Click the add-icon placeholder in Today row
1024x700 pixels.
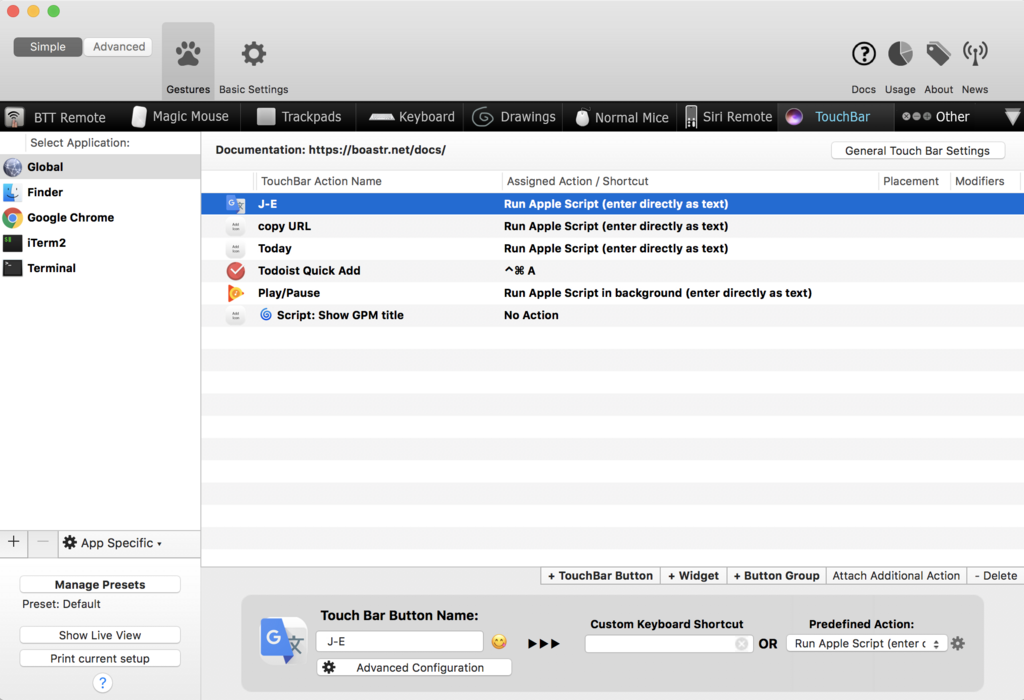[235, 248]
